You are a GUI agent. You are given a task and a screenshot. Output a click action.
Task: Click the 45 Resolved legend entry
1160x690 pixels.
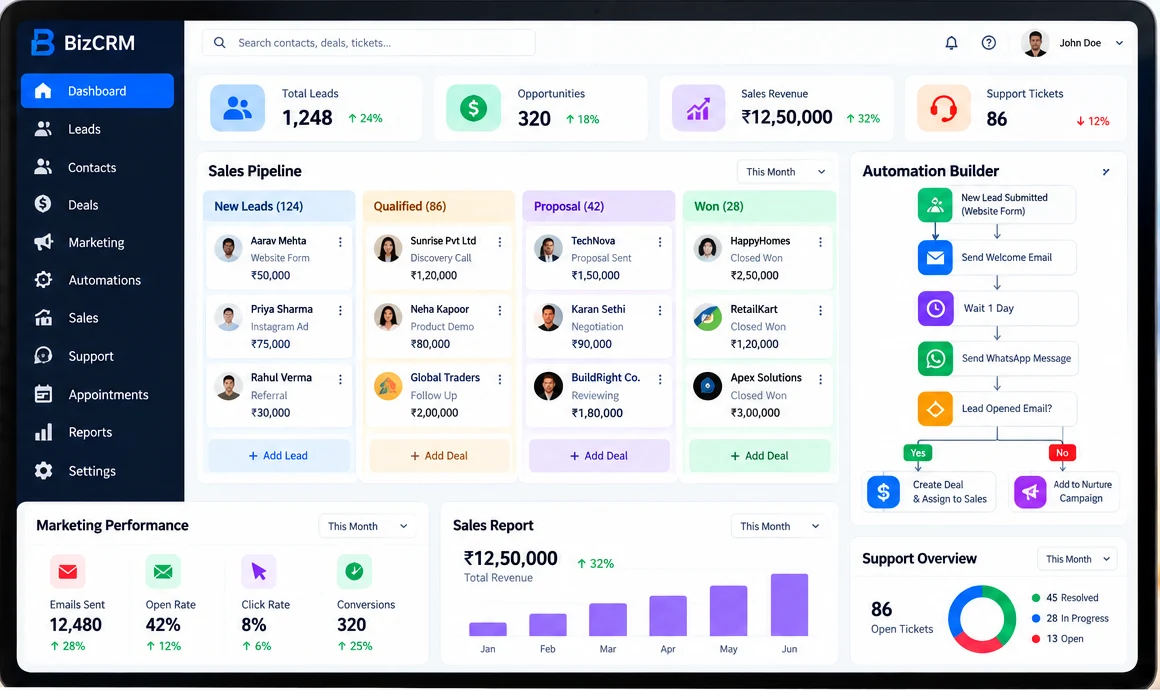(1065, 598)
